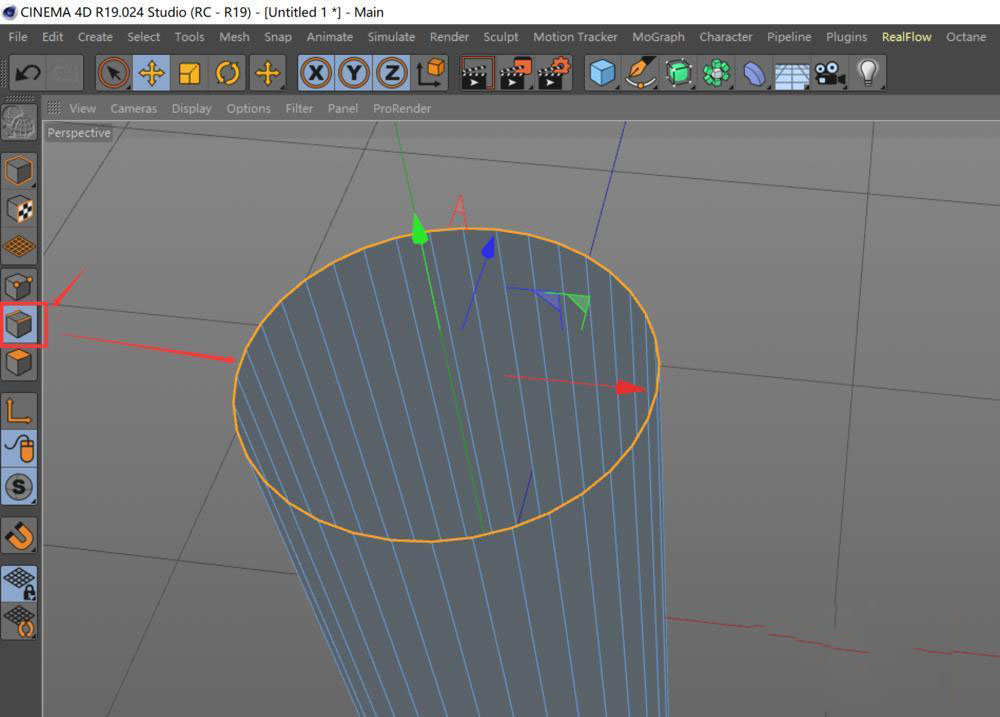Open the Subdivision Surface generators icon
The height and width of the screenshot is (717, 1000).
678,73
